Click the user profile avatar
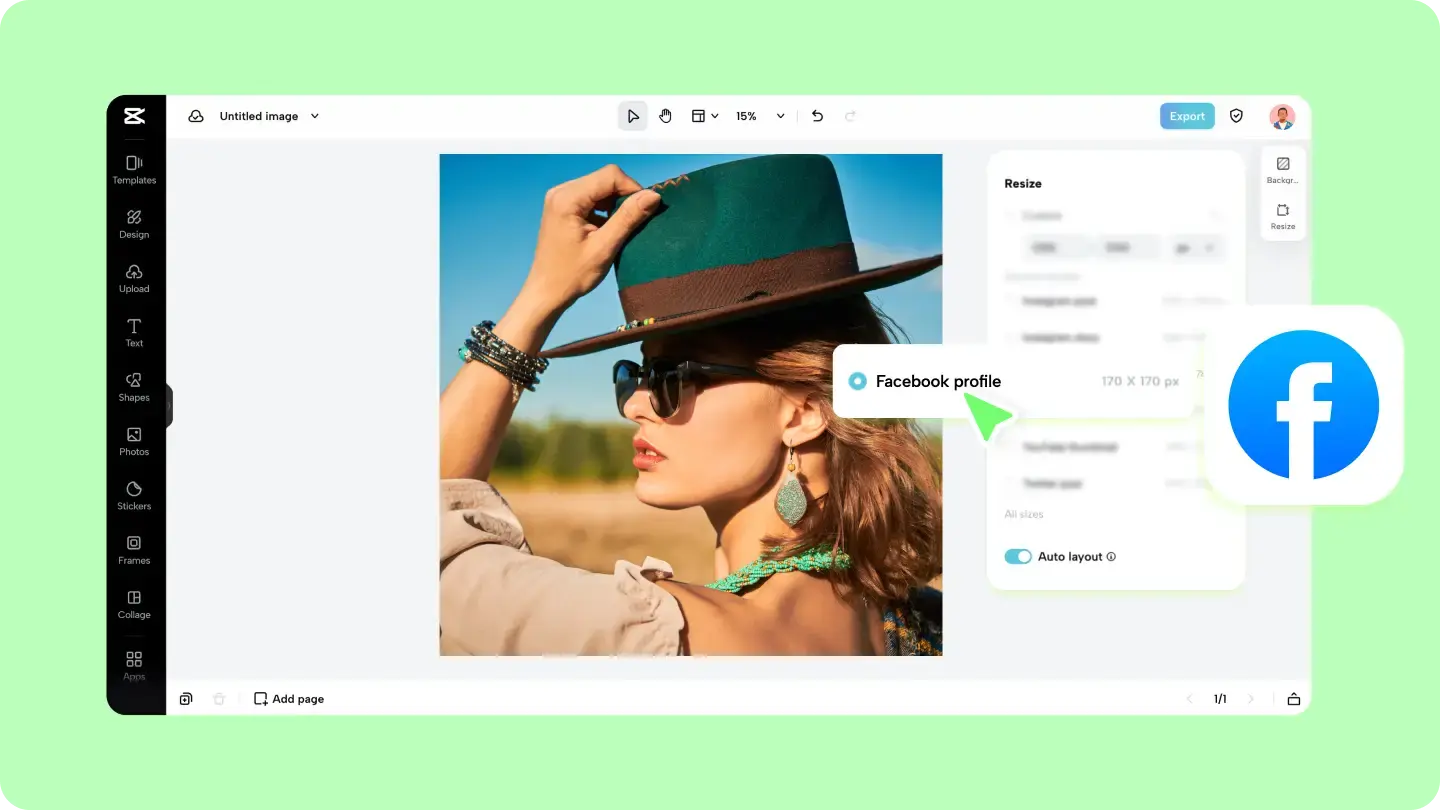This screenshot has height=810, width=1440. point(1282,116)
